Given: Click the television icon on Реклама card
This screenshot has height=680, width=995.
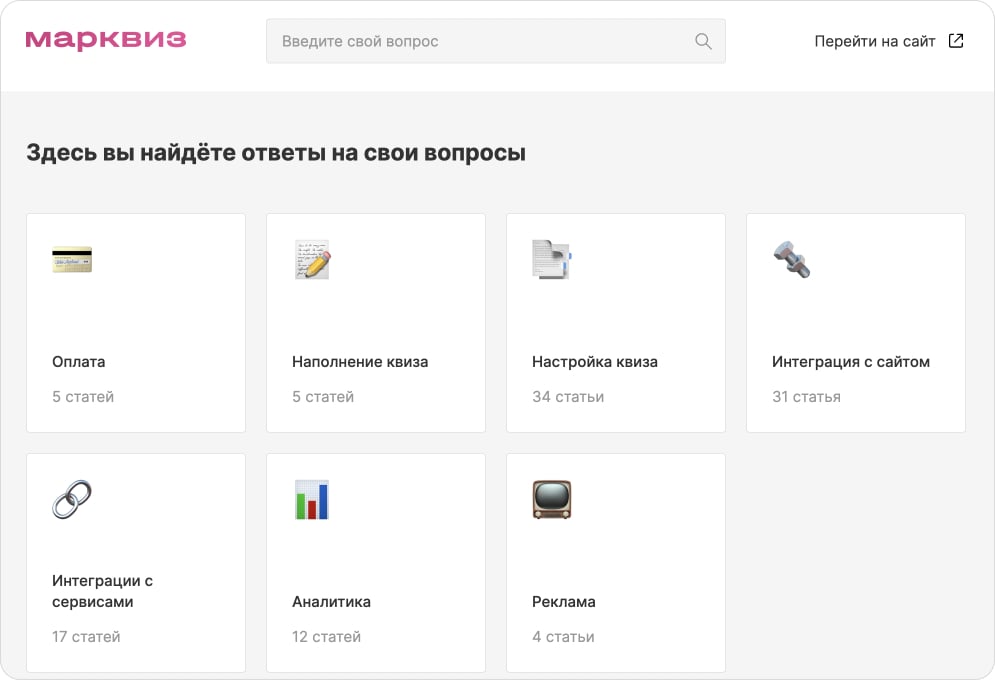Looking at the screenshot, I should click(x=553, y=500).
